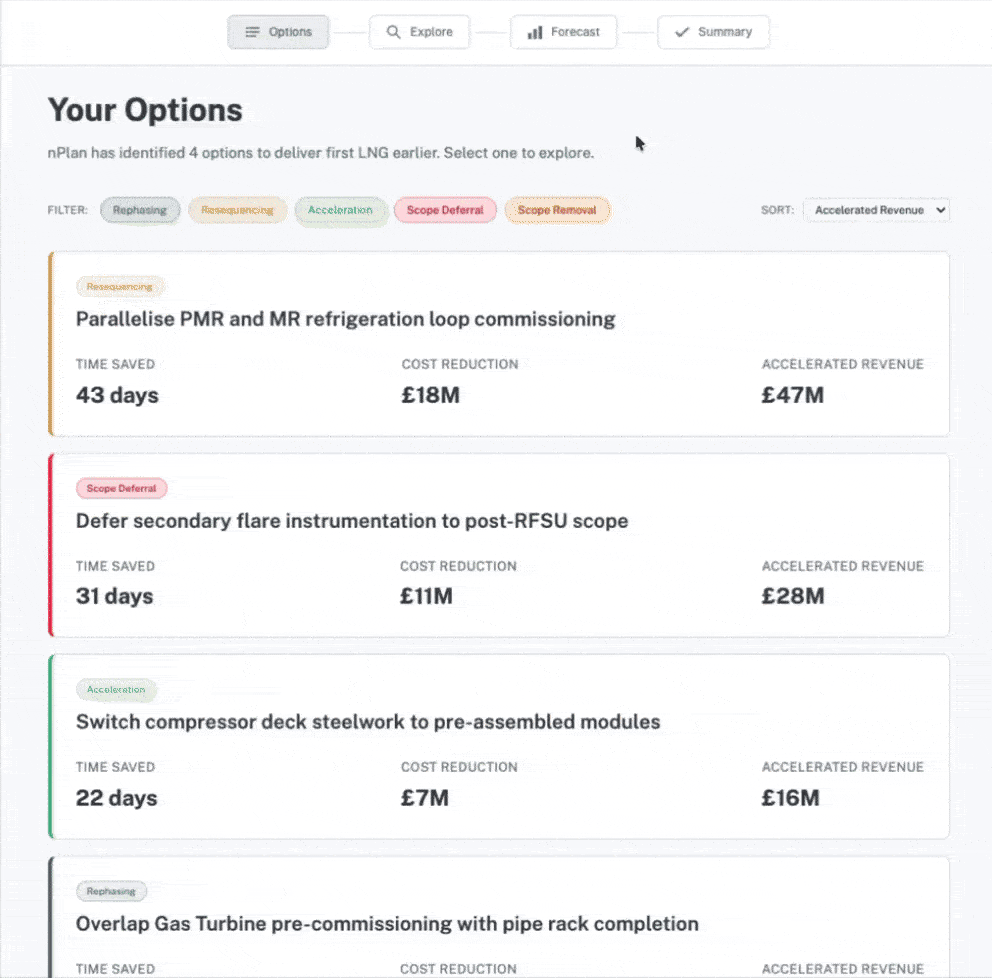Toggle the Scope Deferral filter pill
Viewport: 992px width, 978px height.
point(445,210)
